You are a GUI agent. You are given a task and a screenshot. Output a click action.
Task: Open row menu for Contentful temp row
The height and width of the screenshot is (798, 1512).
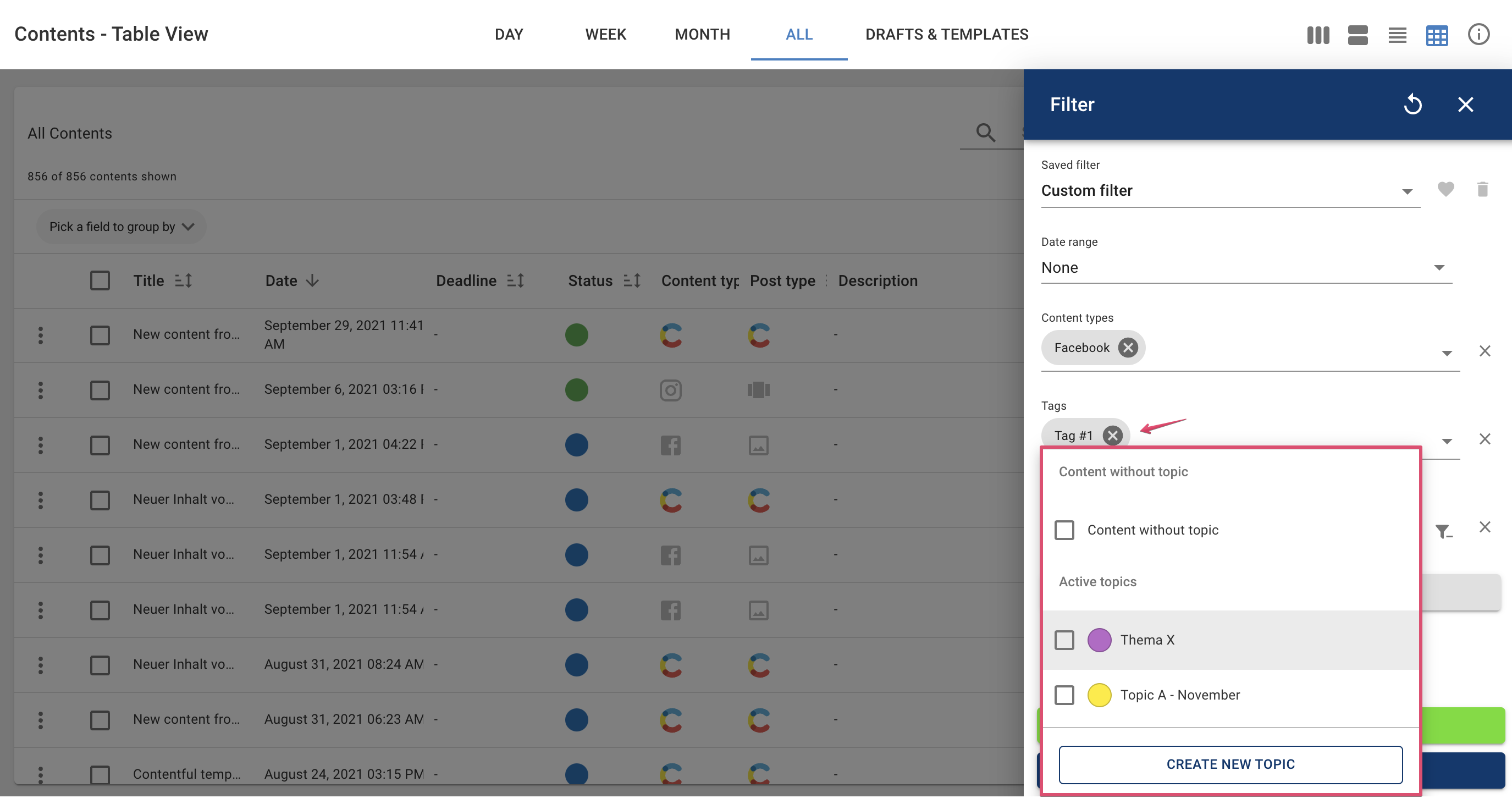[41, 775]
